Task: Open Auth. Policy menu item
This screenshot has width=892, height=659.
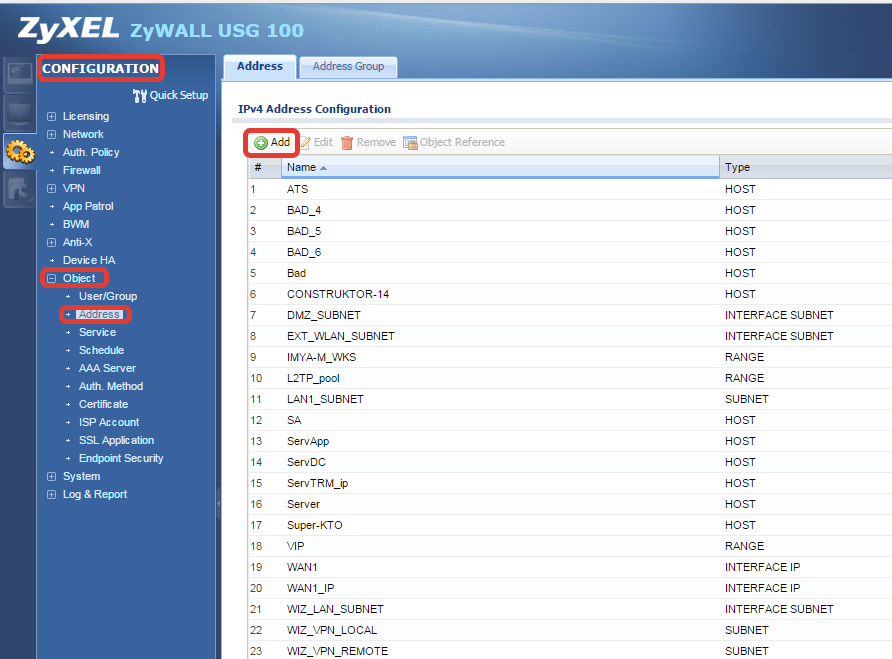Action: pos(91,153)
